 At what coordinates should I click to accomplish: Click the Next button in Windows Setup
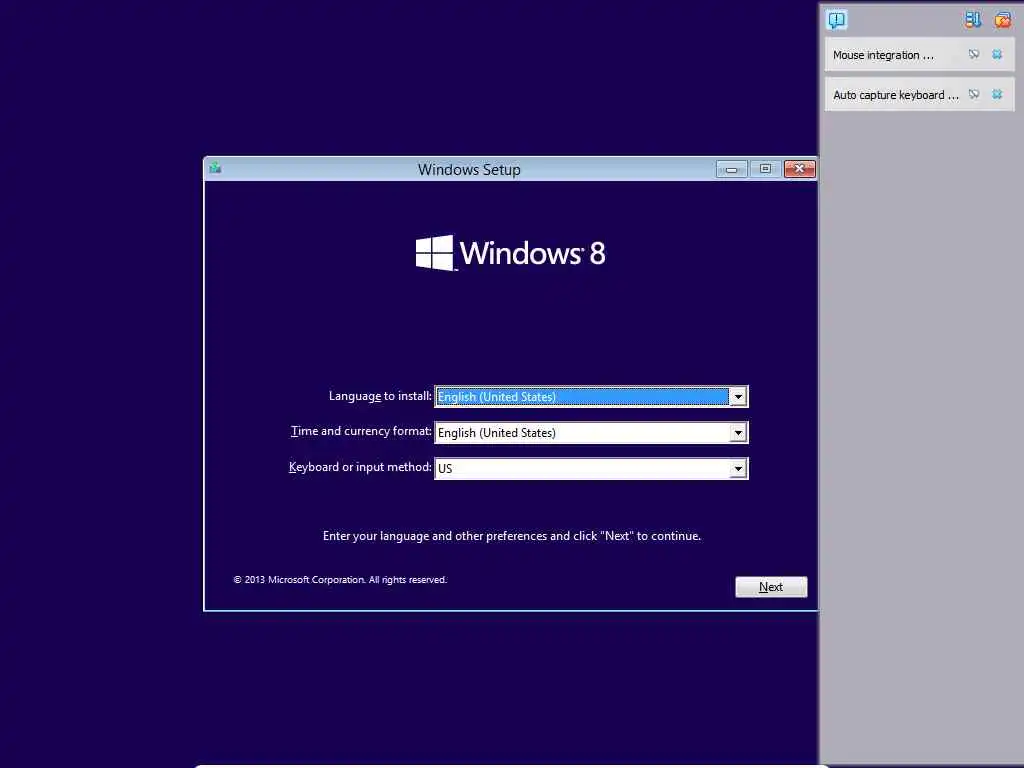771,586
